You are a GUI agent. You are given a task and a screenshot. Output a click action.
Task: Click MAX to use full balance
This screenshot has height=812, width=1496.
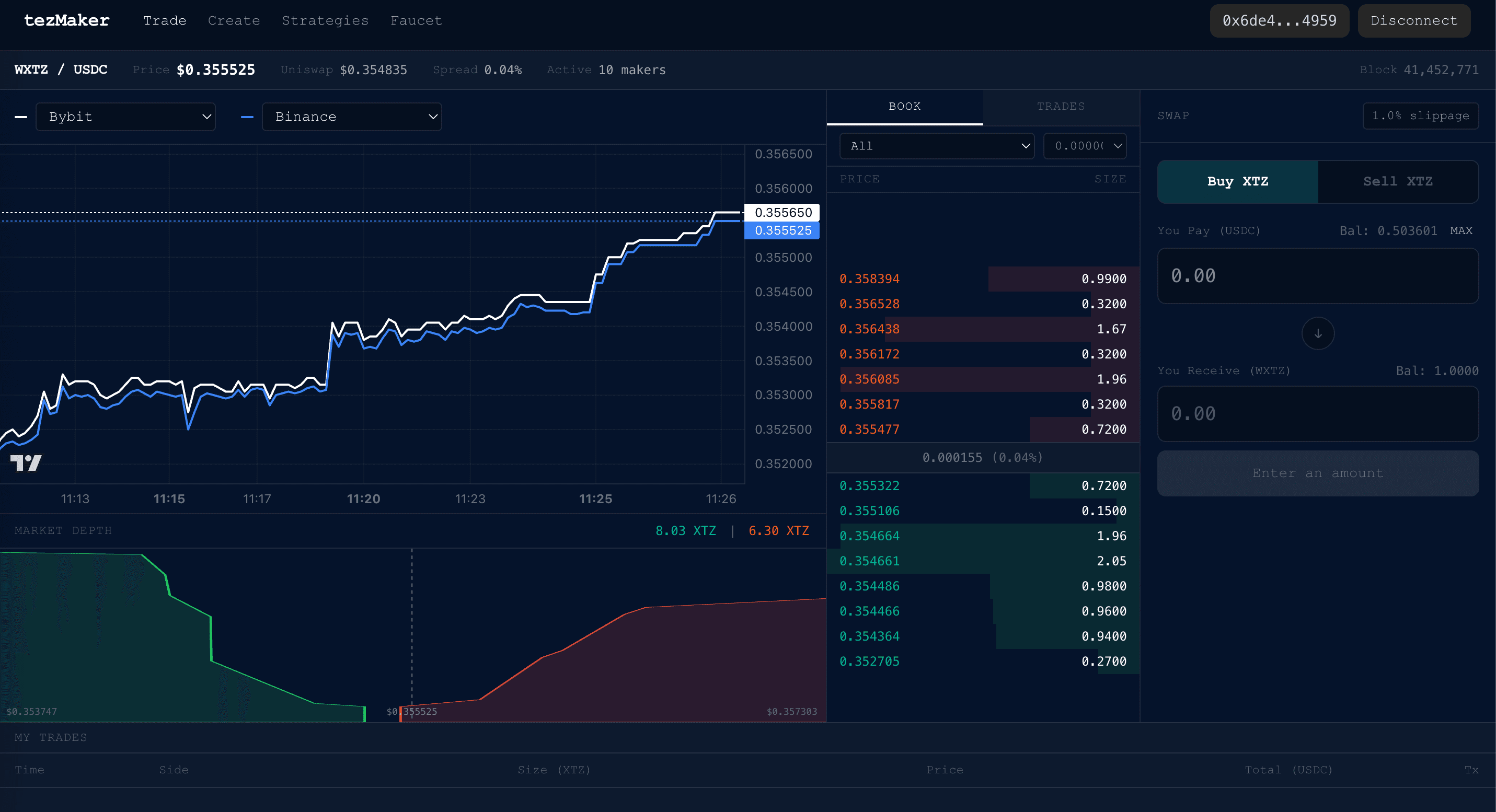tap(1461, 230)
